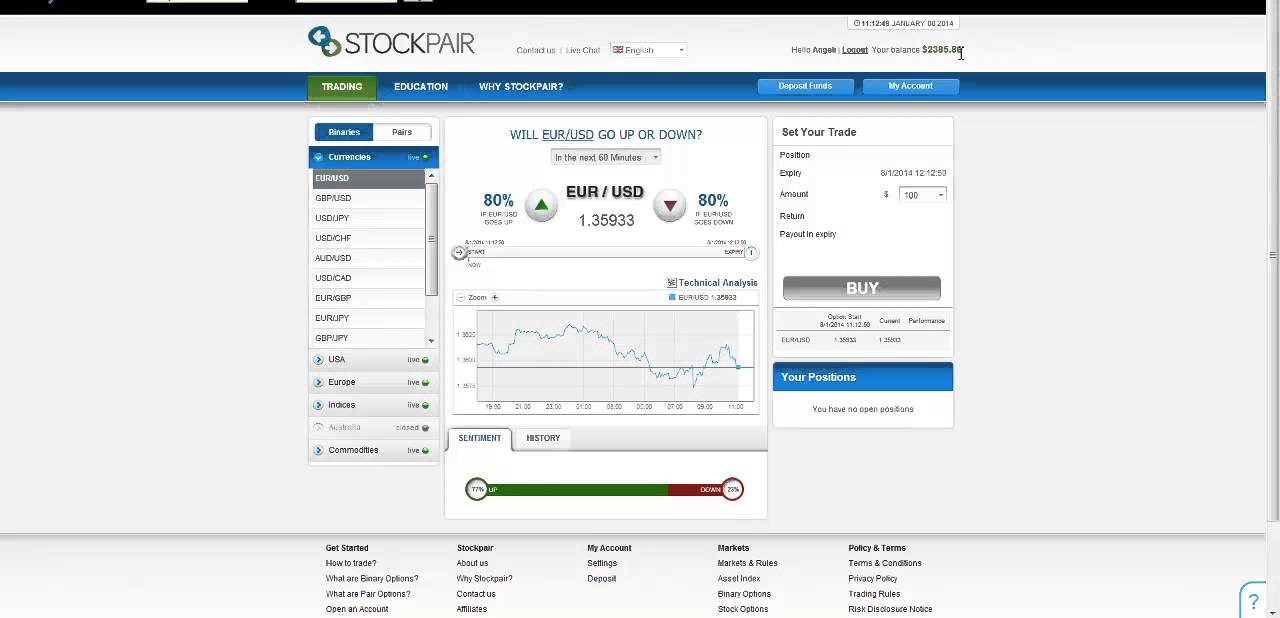
Task: Collapse the Currencies category
Action: tap(374, 157)
